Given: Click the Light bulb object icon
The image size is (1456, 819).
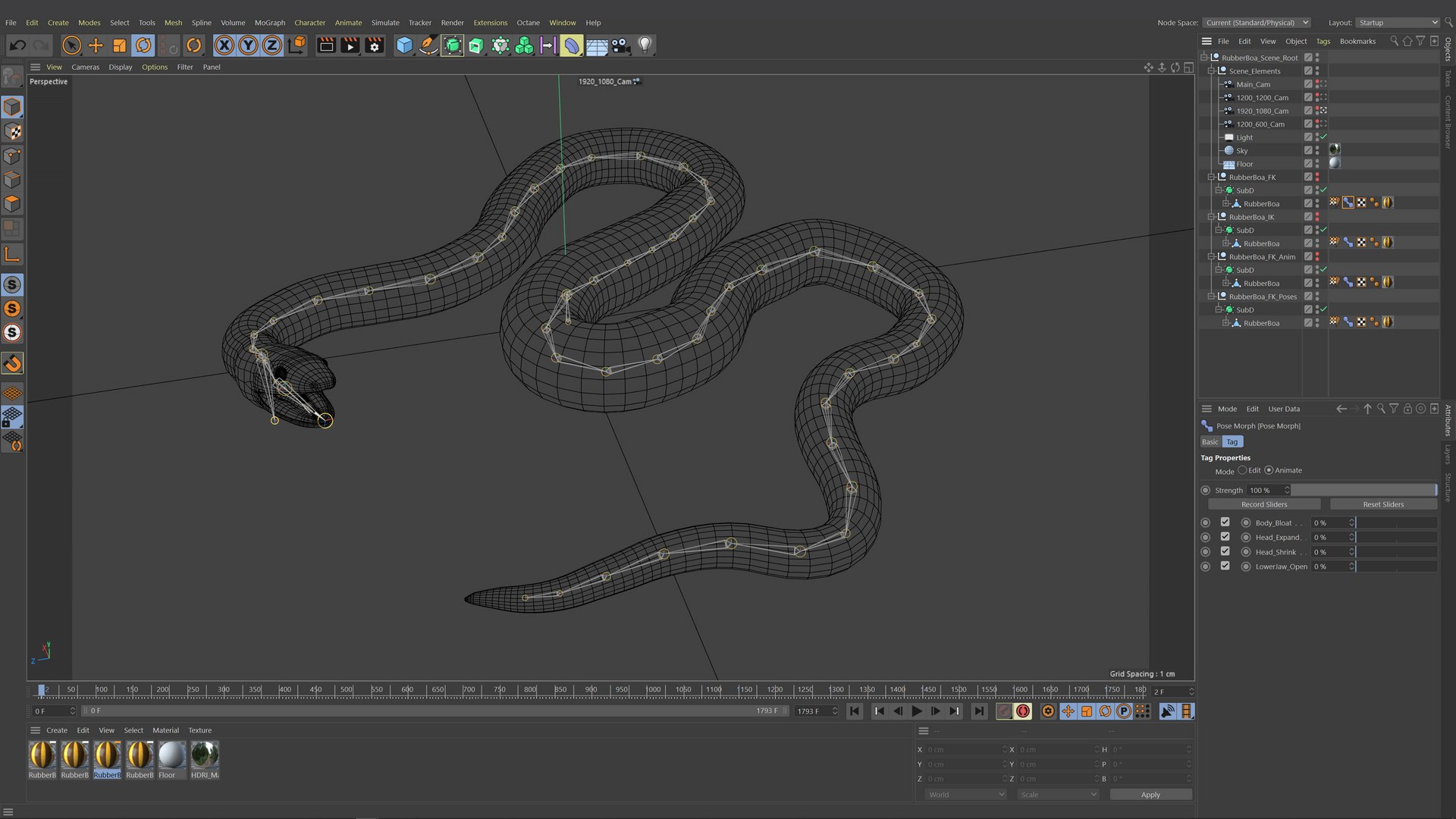Looking at the screenshot, I should pyautogui.click(x=645, y=45).
